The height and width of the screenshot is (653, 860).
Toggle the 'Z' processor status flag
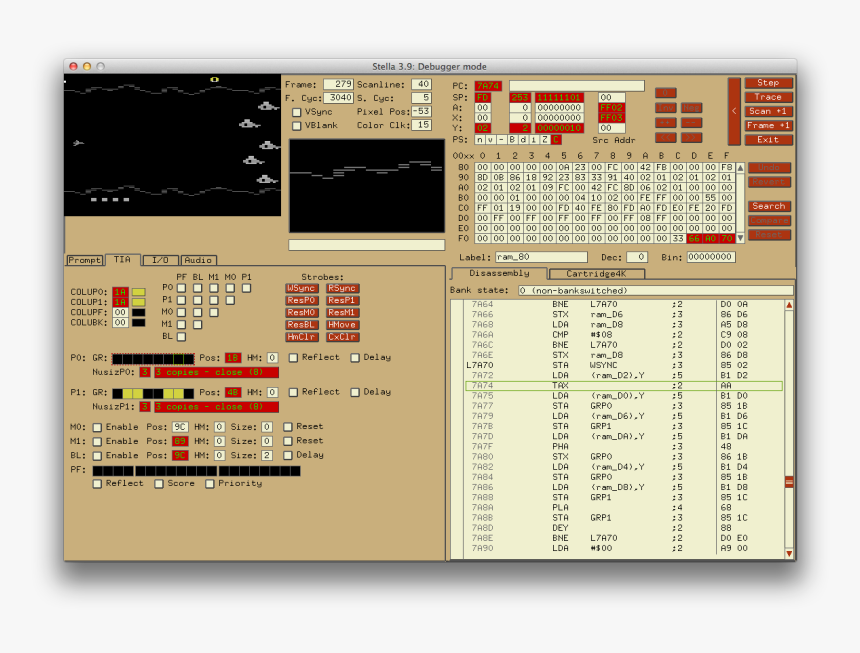coord(545,139)
